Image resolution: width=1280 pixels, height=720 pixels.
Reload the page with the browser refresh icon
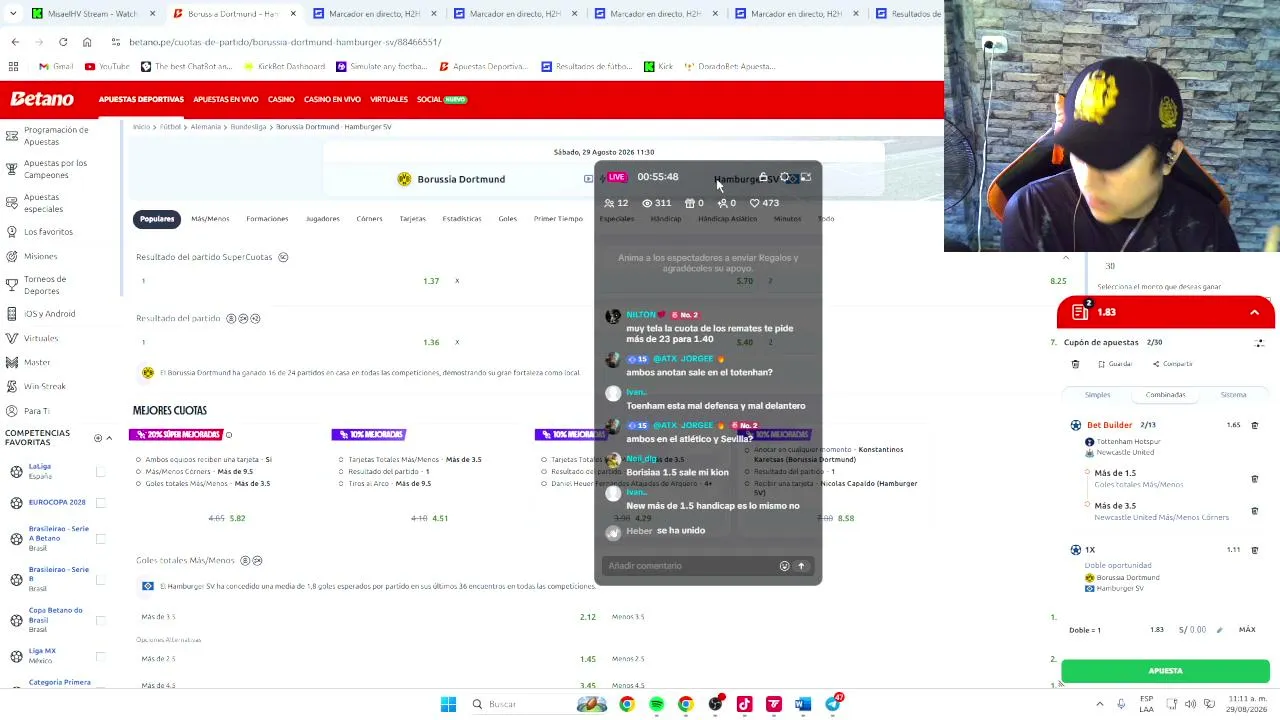pos(63,42)
